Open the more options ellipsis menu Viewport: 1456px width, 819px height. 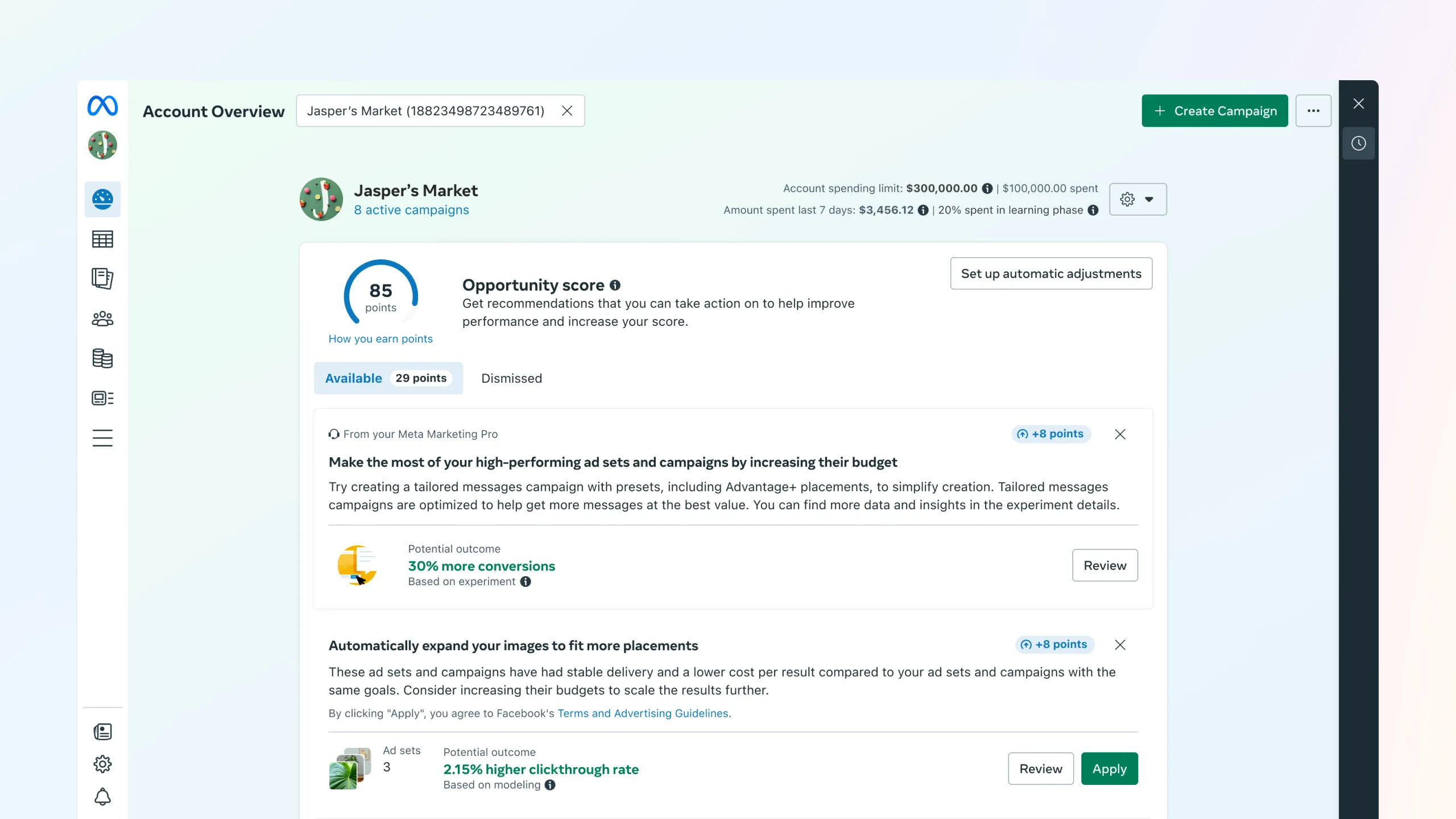pyautogui.click(x=1313, y=110)
